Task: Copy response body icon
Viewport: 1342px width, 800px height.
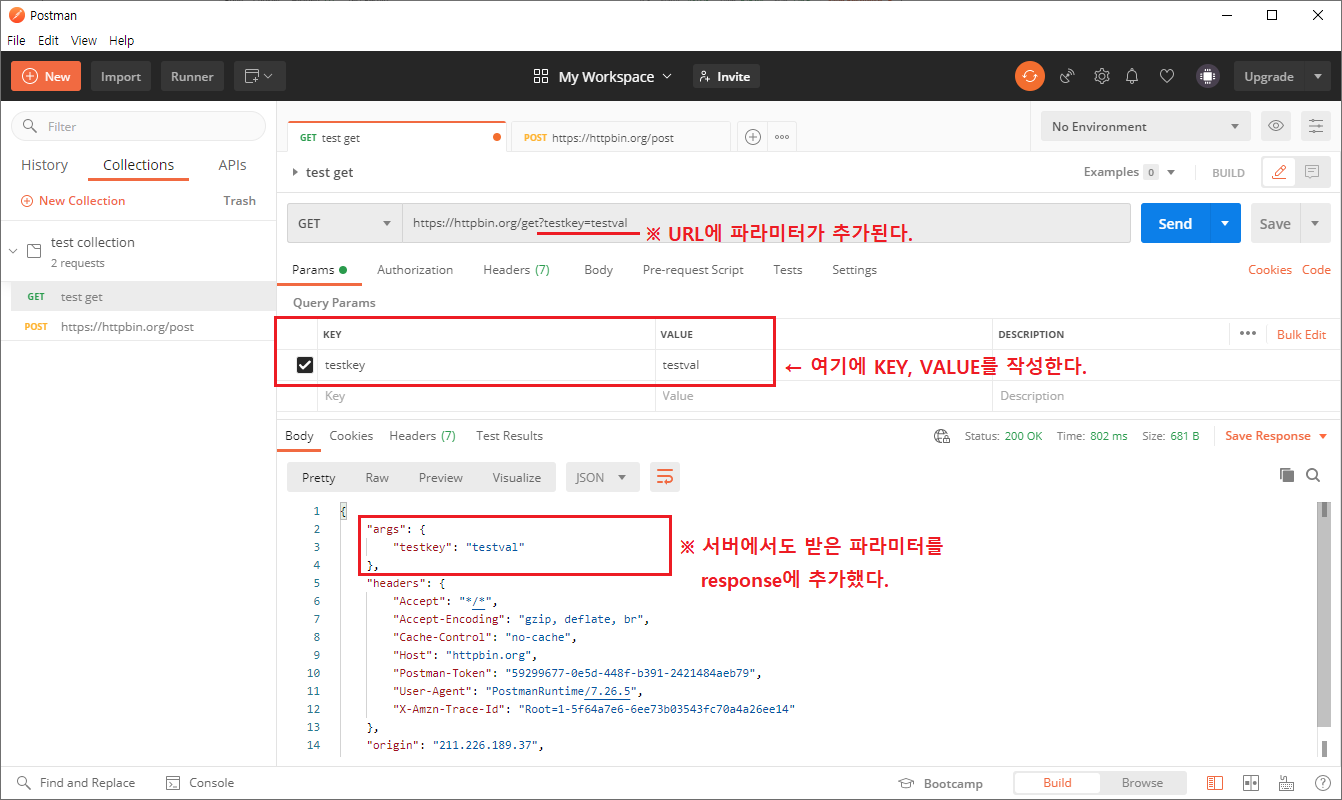Action: pos(1287,475)
